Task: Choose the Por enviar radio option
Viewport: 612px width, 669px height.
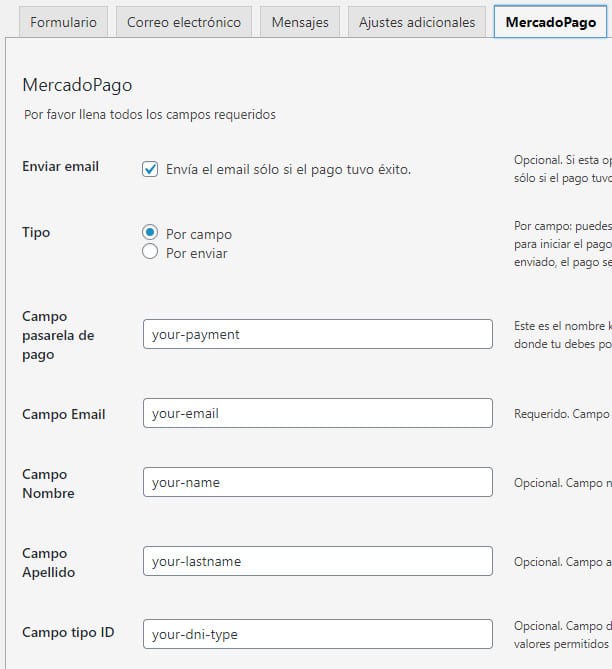Action: 150,252
